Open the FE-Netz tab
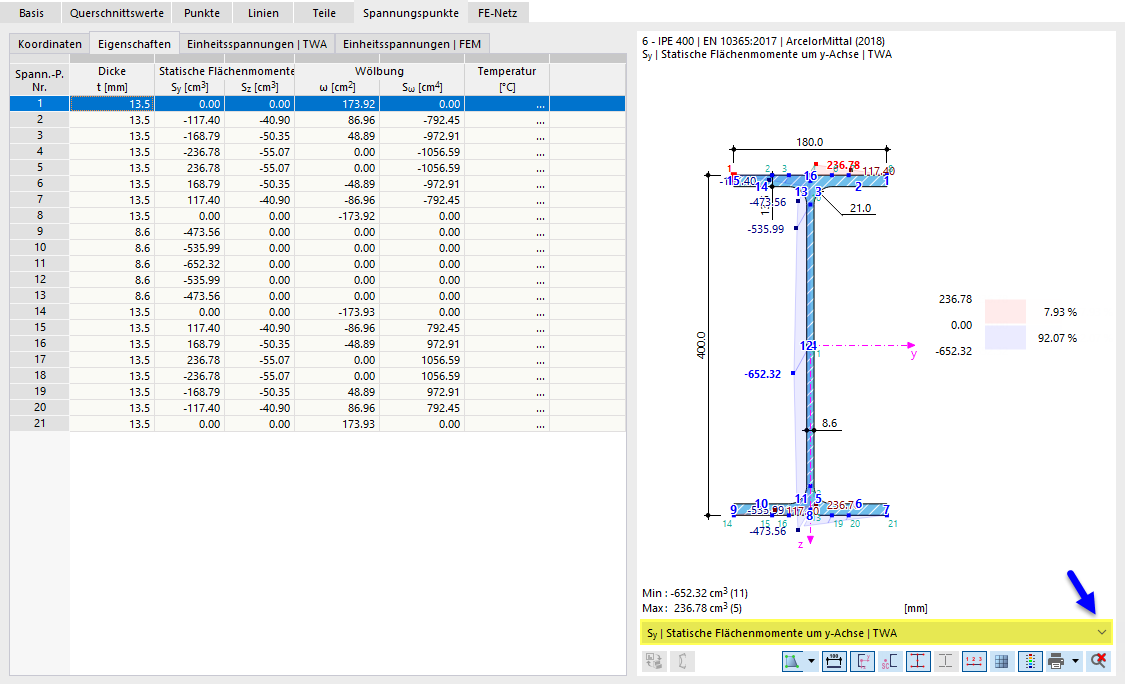This screenshot has width=1125, height=684. coord(497,13)
